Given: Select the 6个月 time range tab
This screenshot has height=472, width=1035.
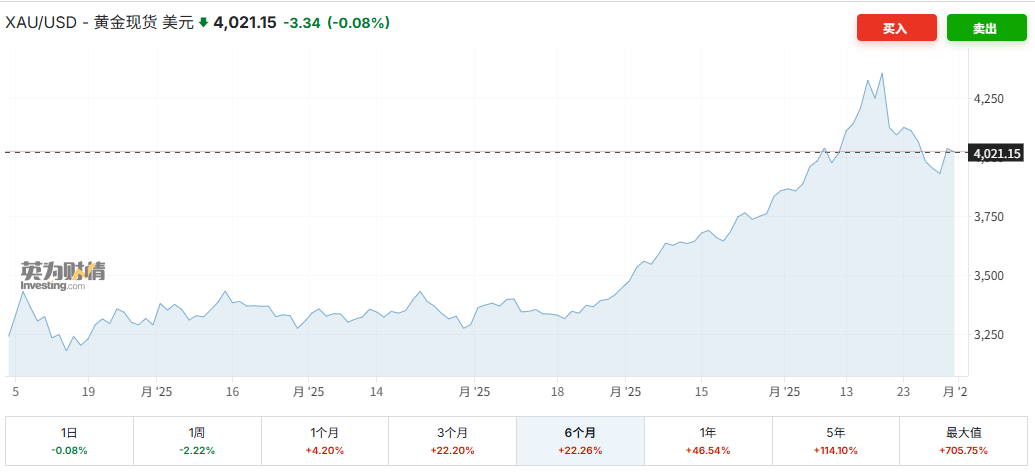Looking at the screenshot, I should [x=580, y=440].
